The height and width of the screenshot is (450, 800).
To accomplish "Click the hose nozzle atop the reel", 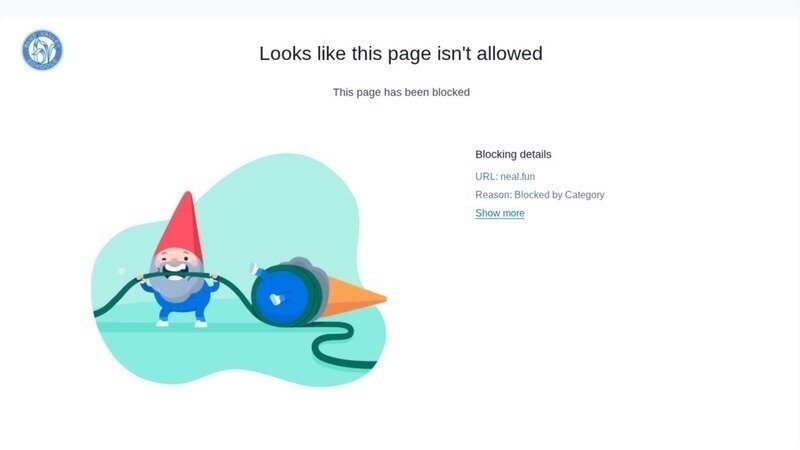I will tap(256, 269).
